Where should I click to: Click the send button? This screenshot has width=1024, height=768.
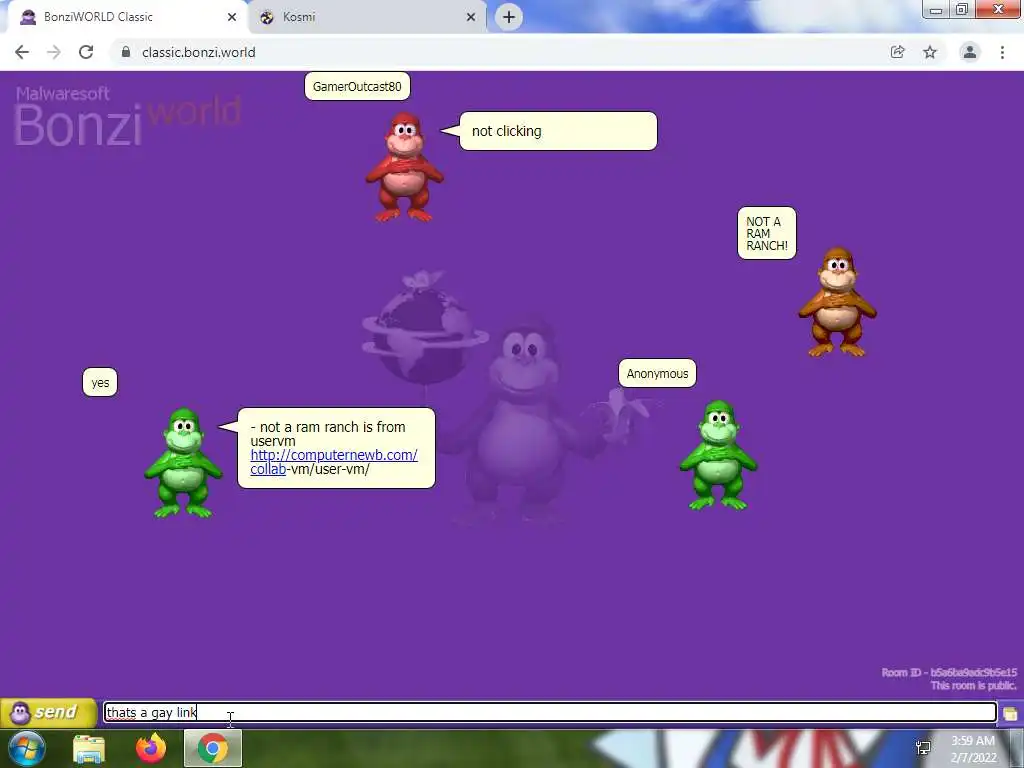click(48, 712)
